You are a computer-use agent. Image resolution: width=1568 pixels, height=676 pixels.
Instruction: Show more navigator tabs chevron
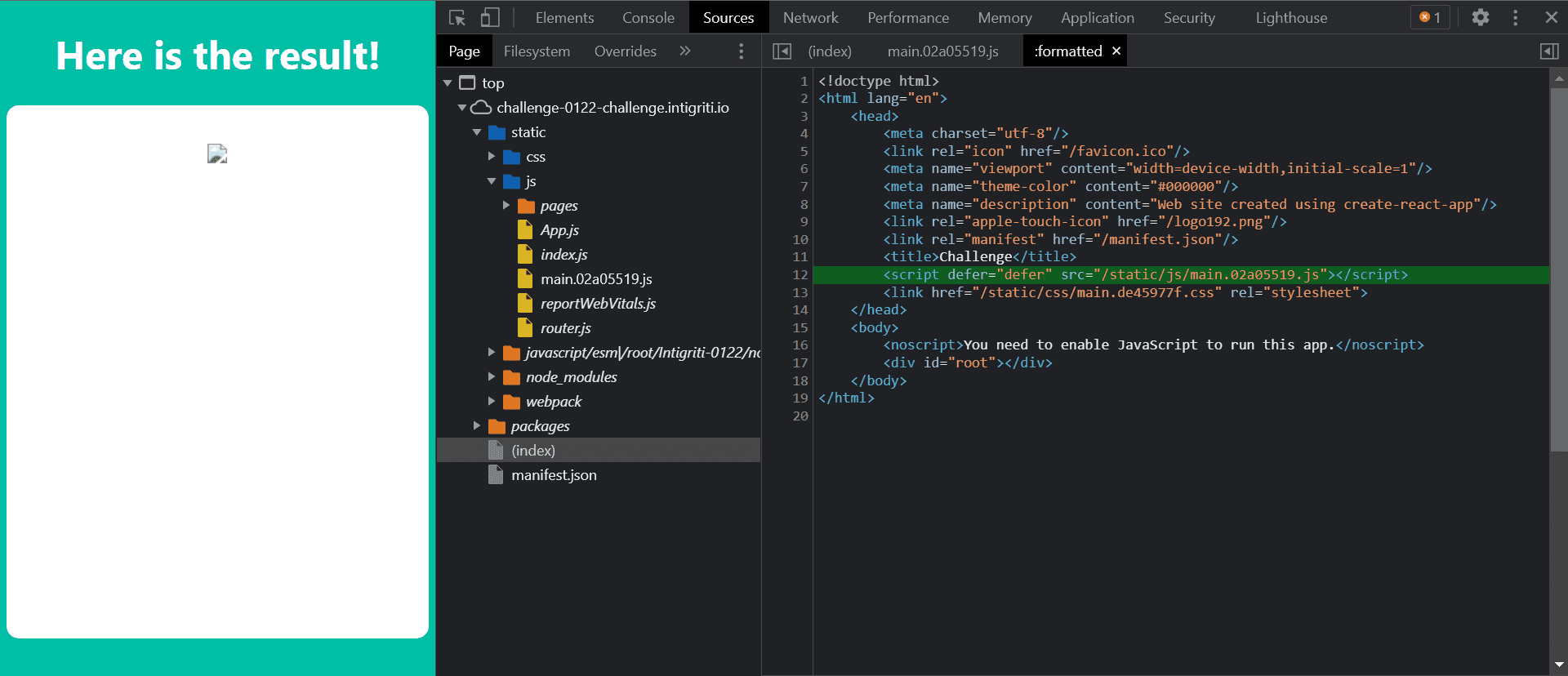point(684,51)
